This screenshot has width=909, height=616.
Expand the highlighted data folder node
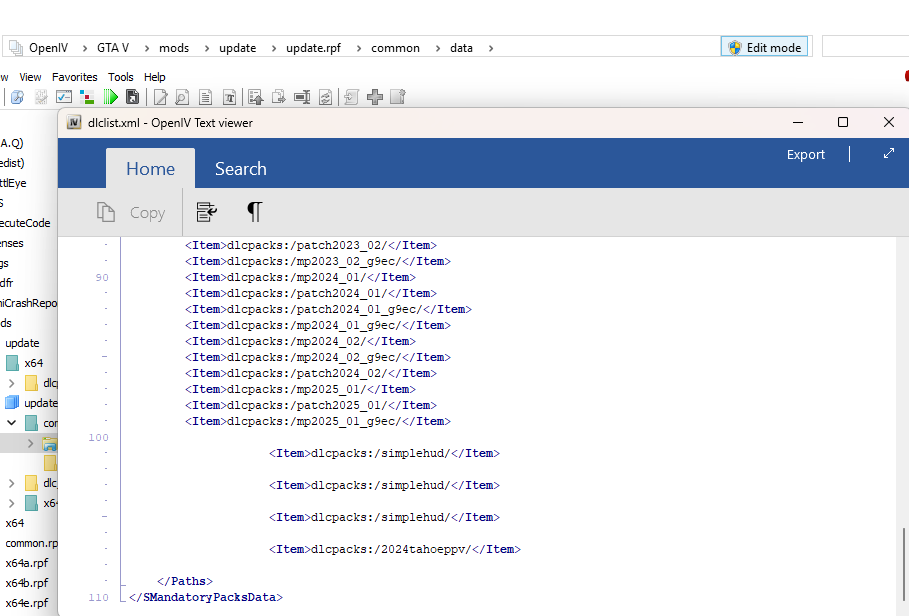click(x=30, y=443)
